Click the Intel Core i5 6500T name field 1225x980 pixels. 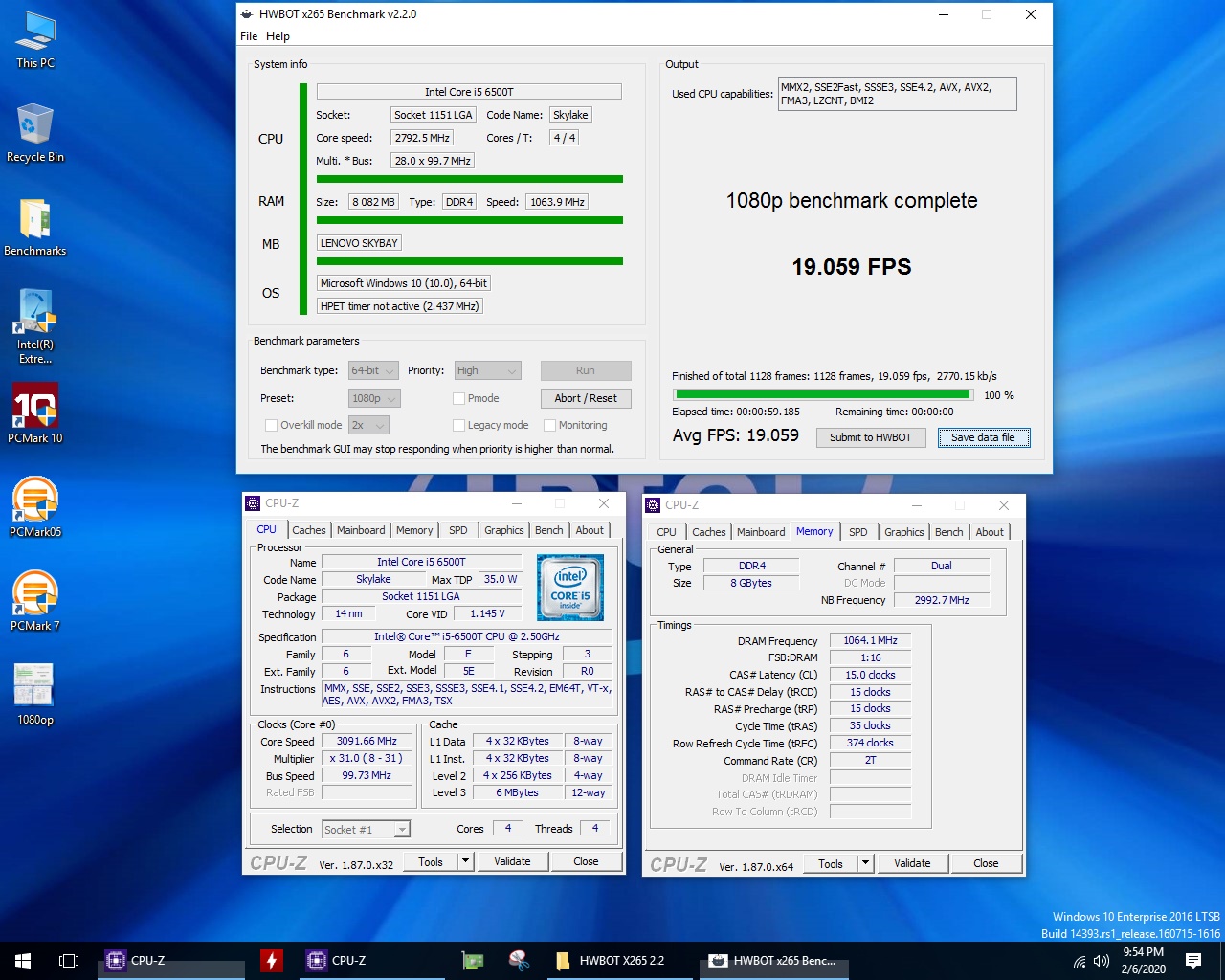tap(469, 92)
